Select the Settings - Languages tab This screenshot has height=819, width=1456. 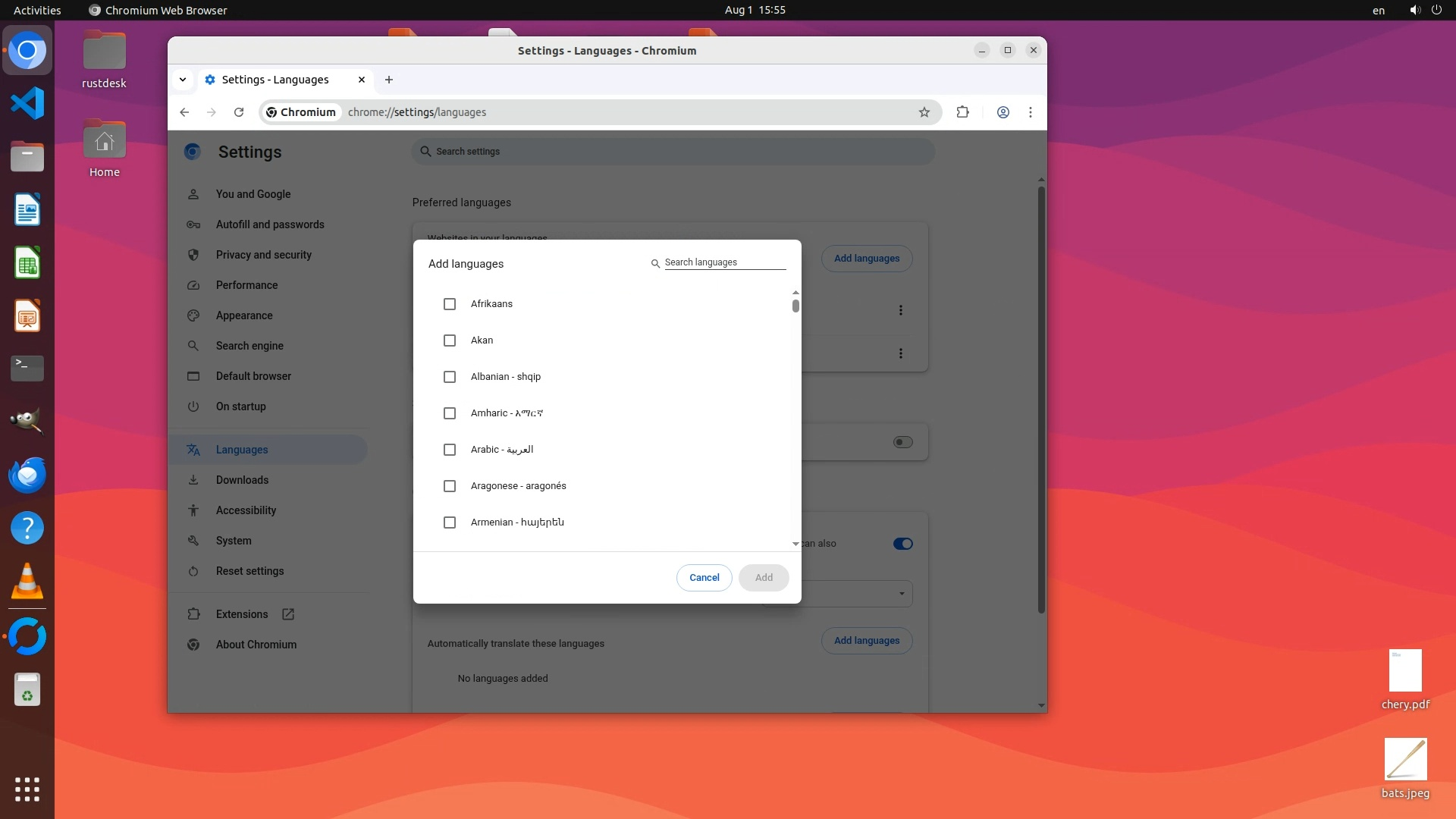(275, 80)
